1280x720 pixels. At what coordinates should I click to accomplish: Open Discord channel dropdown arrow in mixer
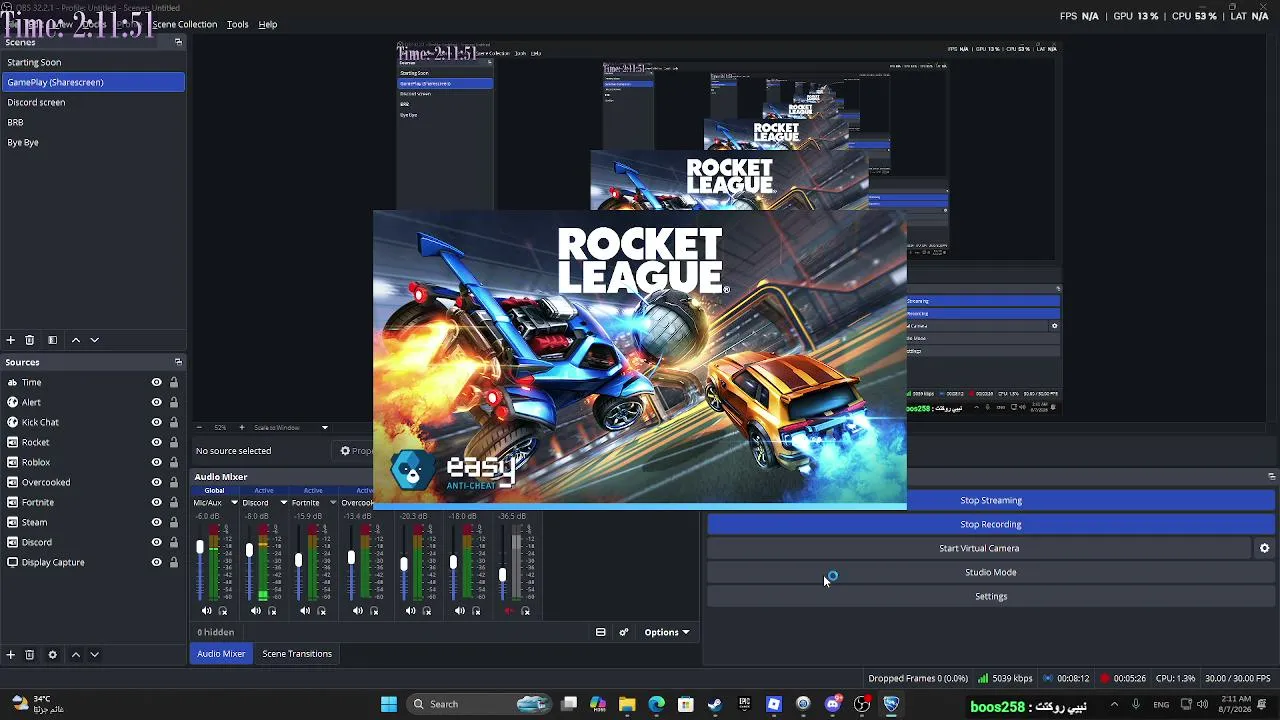284,503
